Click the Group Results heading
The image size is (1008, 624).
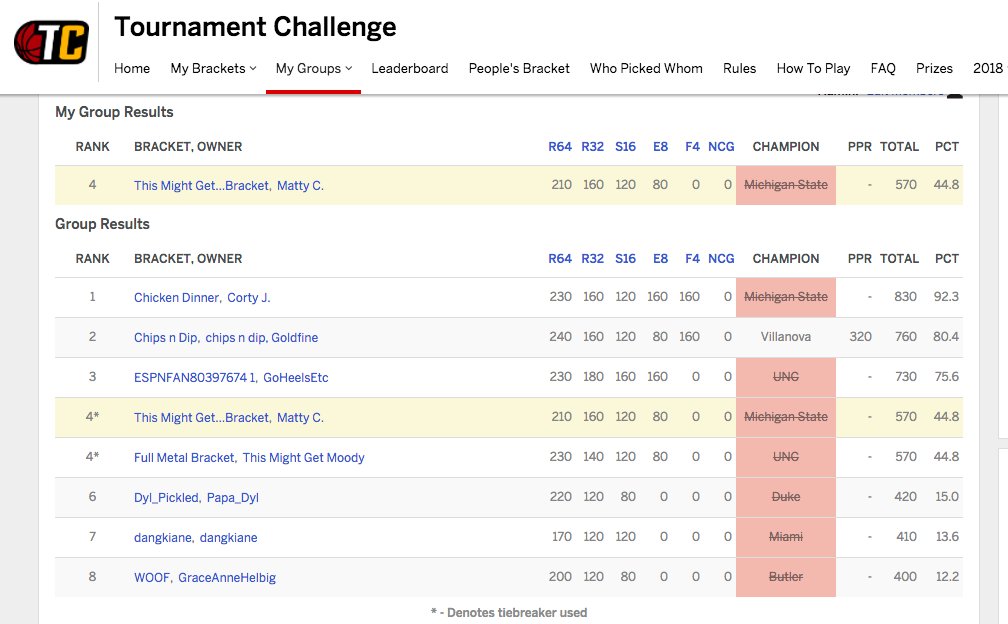point(102,224)
